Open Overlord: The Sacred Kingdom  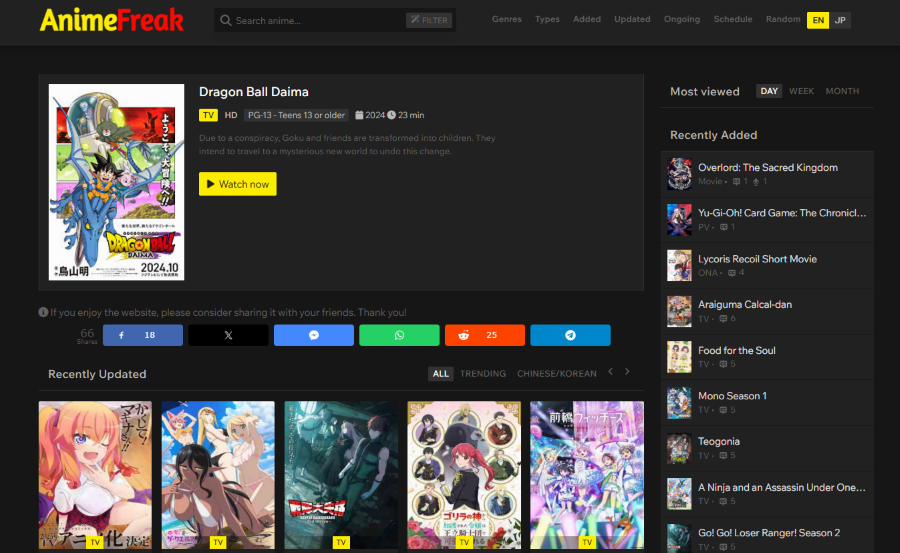click(768, 168)
